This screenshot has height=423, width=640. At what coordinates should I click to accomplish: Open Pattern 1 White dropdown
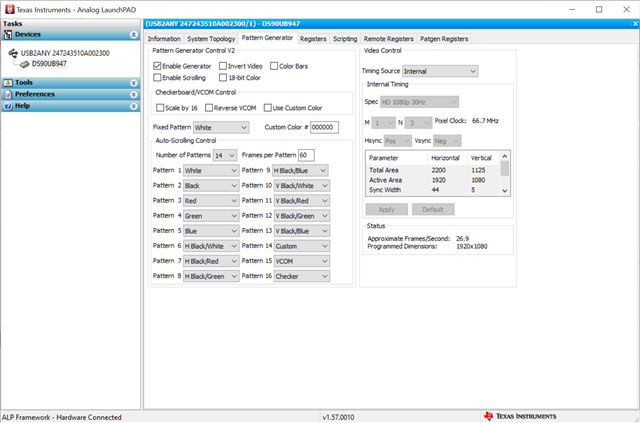pos(211,171)
